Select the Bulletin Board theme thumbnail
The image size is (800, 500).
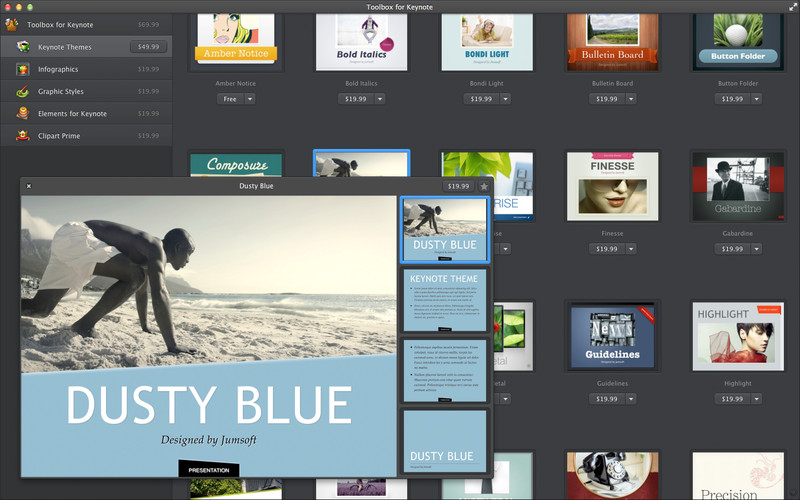coord(612,42)
